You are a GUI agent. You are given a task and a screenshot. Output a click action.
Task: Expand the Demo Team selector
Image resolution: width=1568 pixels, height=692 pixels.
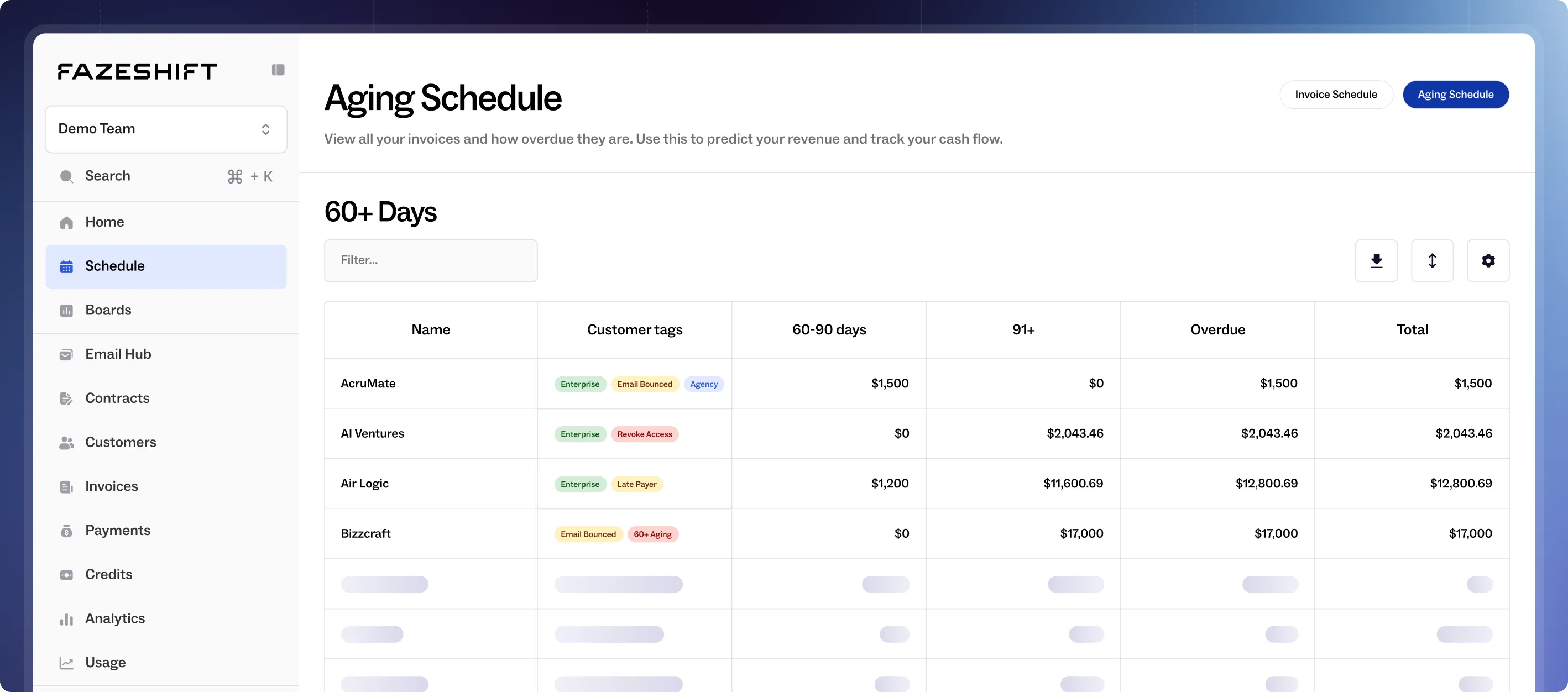pyautogui.click(x=165, y=129)
